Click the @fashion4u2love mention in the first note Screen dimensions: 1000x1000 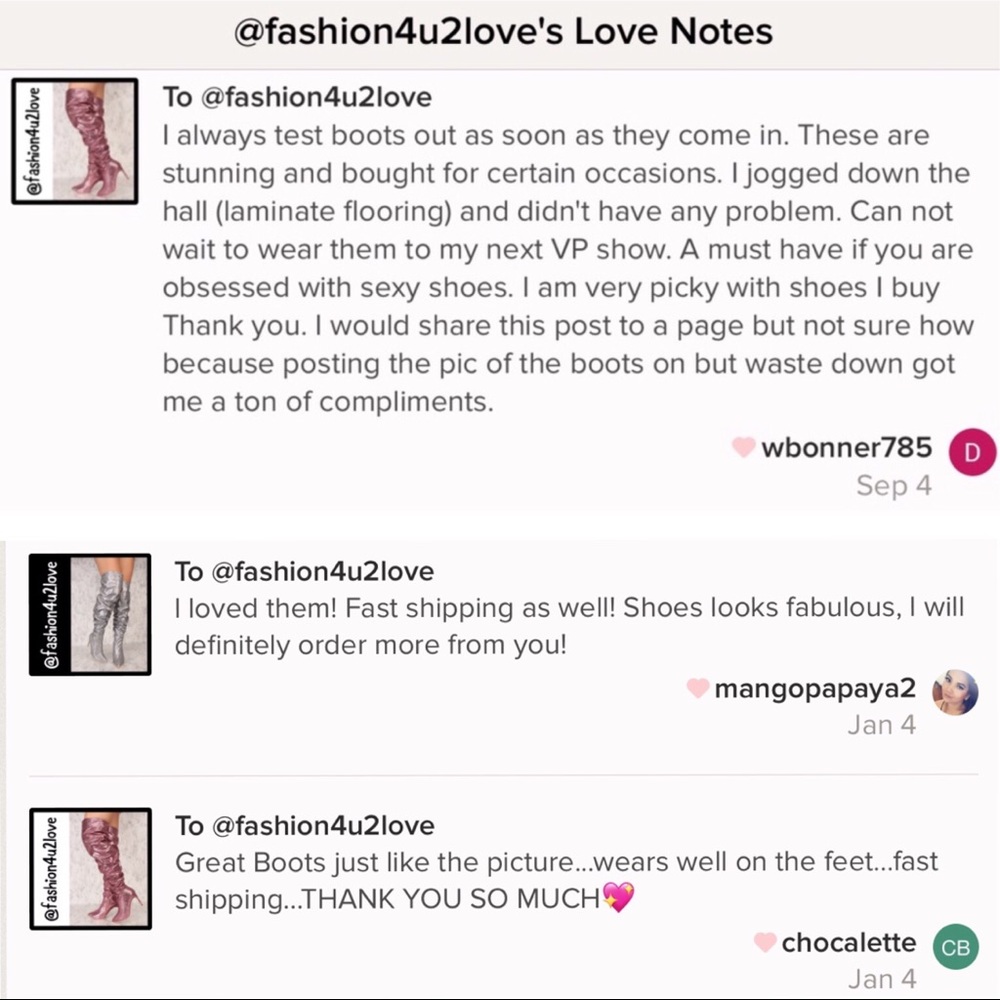pos(316,97)
